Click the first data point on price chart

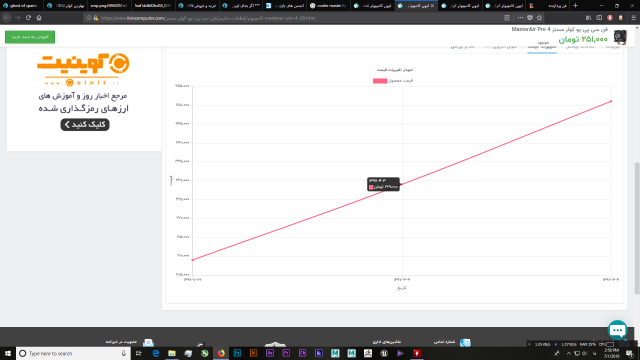point(193,260)
